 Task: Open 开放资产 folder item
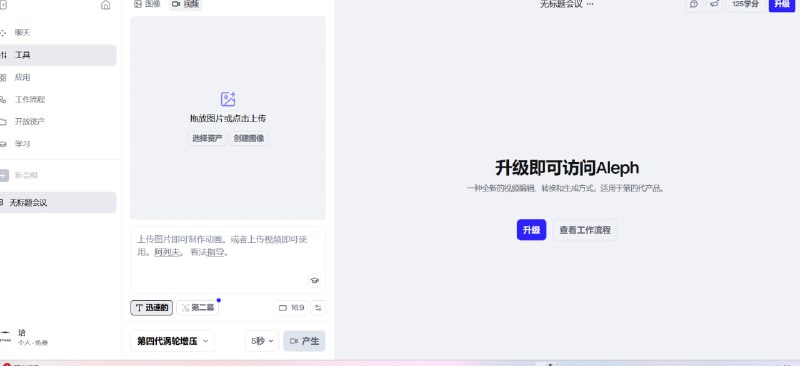coord(30,121)
